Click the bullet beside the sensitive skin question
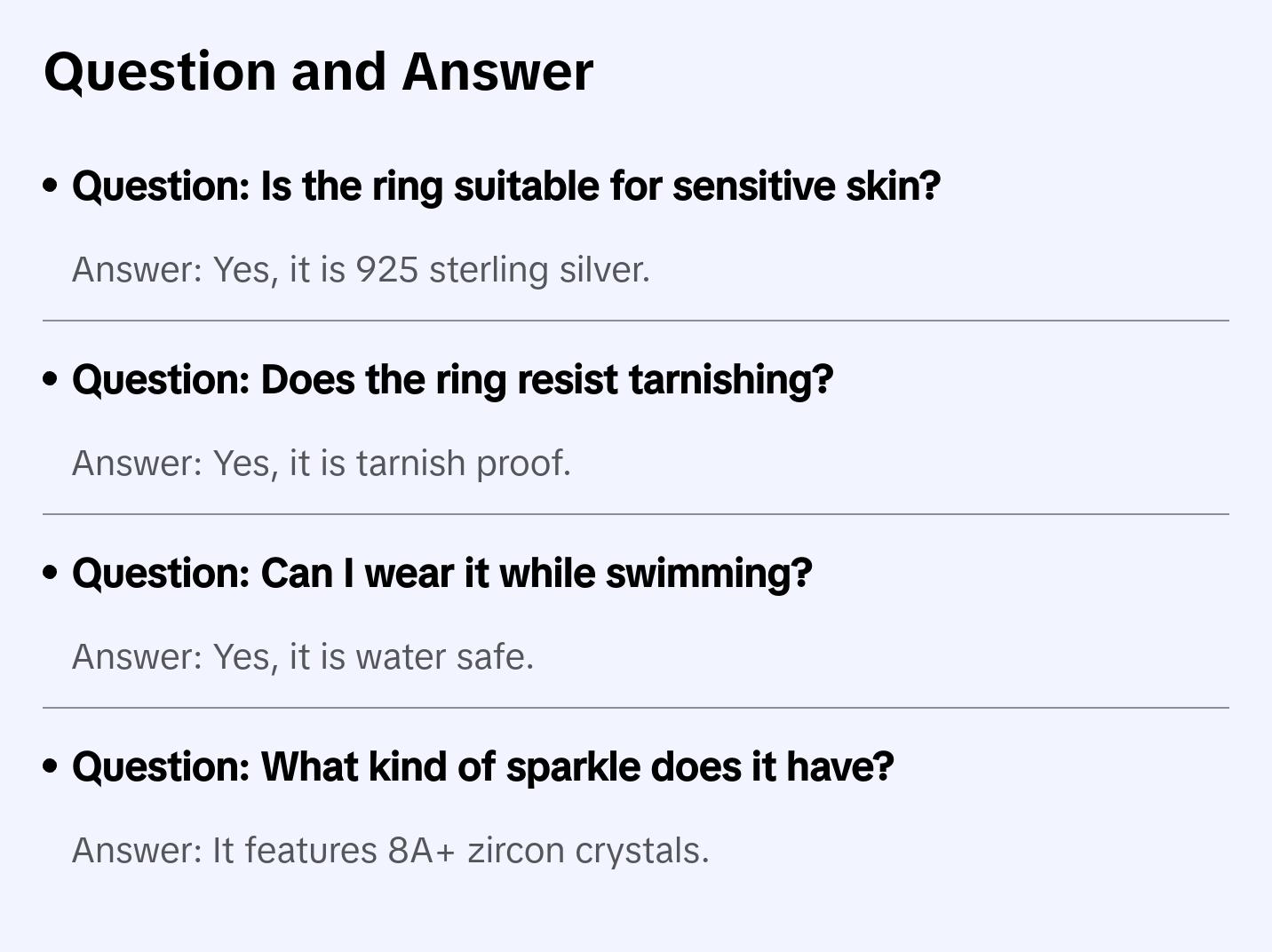The image size is (1272, 952). click(51, 186)
